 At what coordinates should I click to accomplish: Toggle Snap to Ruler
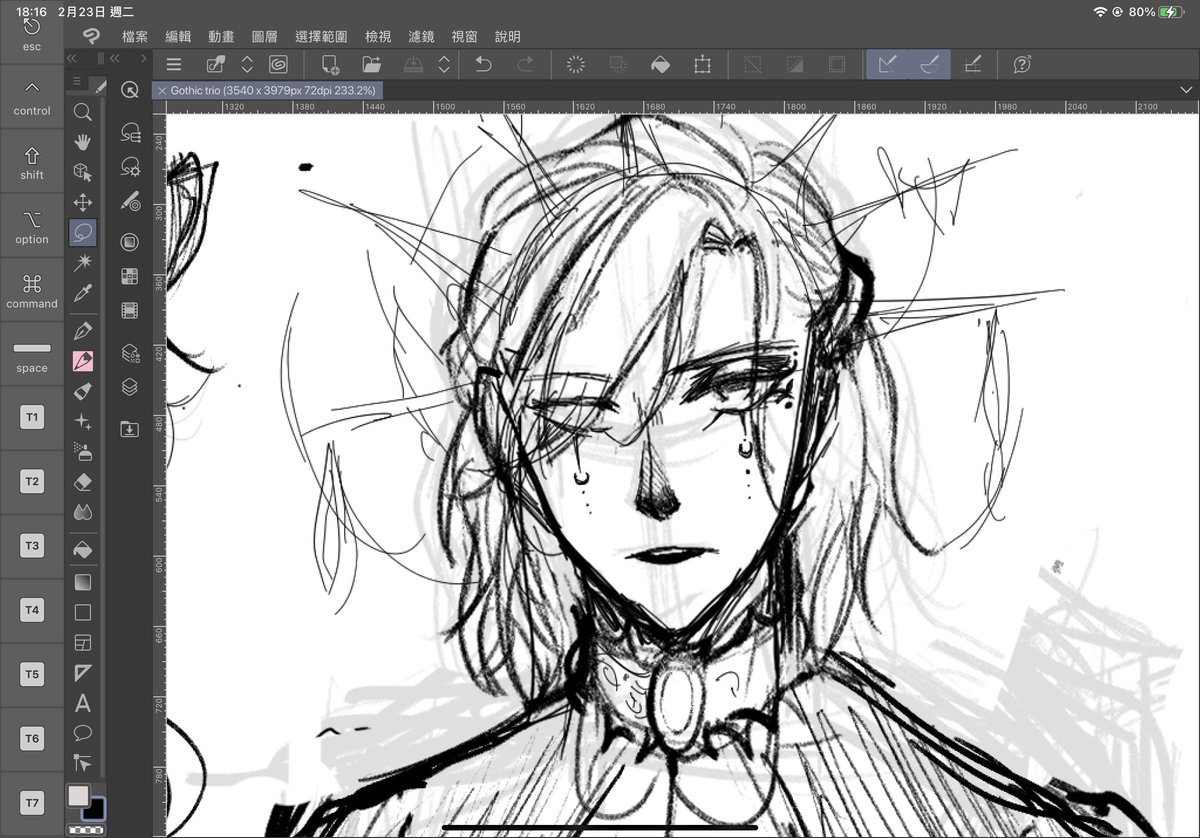pos(886,64)
